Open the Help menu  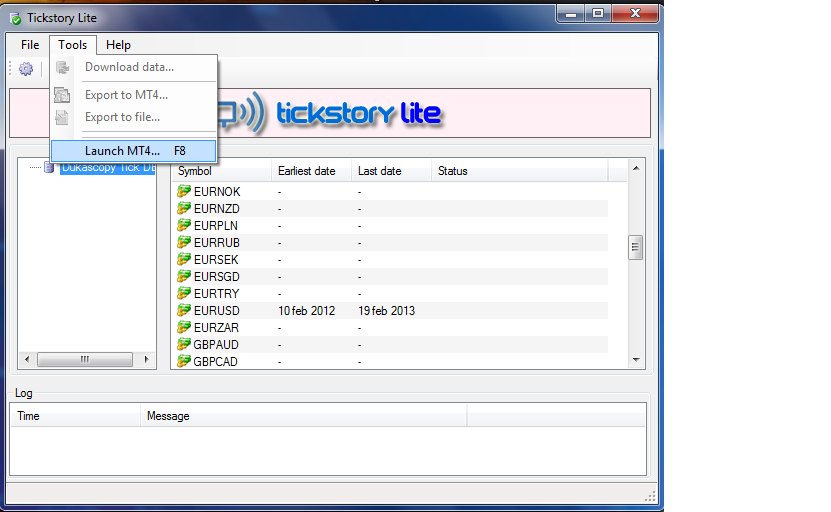(x=118, y=45)
